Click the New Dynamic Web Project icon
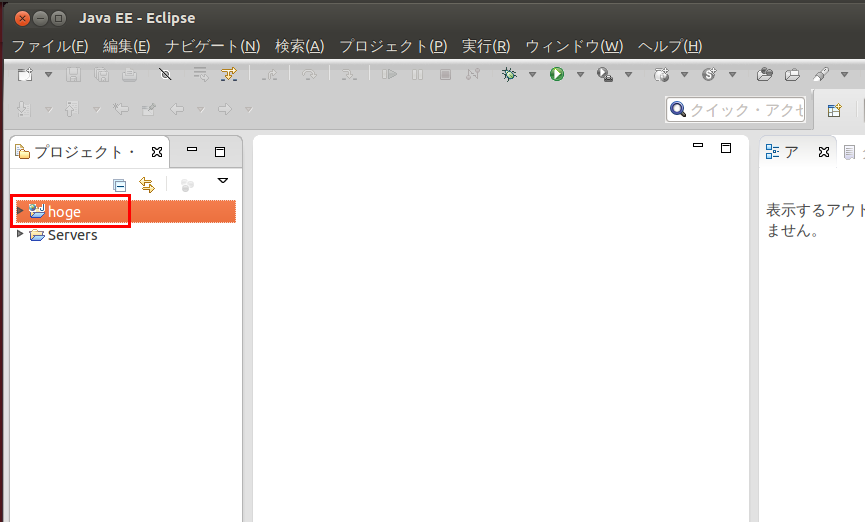Image resolution: width=865 pixels, height=522 pixels. (661, 74)
